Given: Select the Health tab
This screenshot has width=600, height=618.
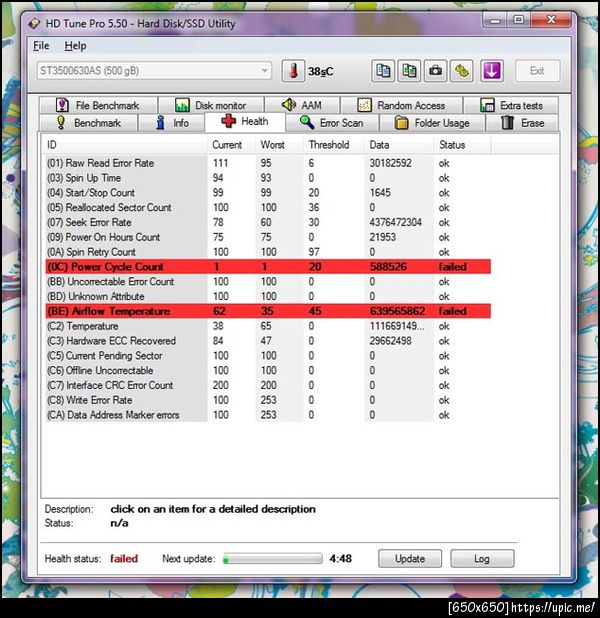Looking at the screenshot, I should tap(245, 121).
